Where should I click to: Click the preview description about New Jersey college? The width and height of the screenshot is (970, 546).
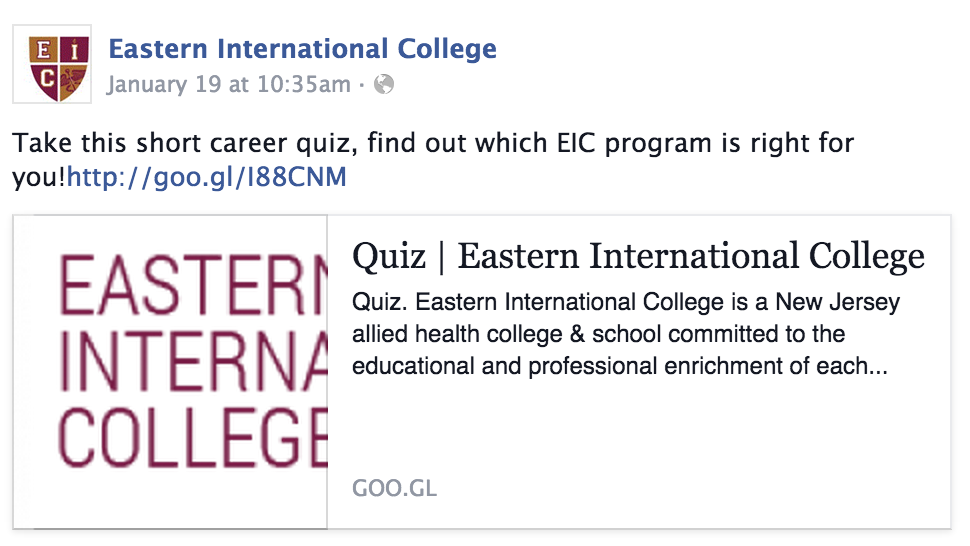click(x=625, y=335)
